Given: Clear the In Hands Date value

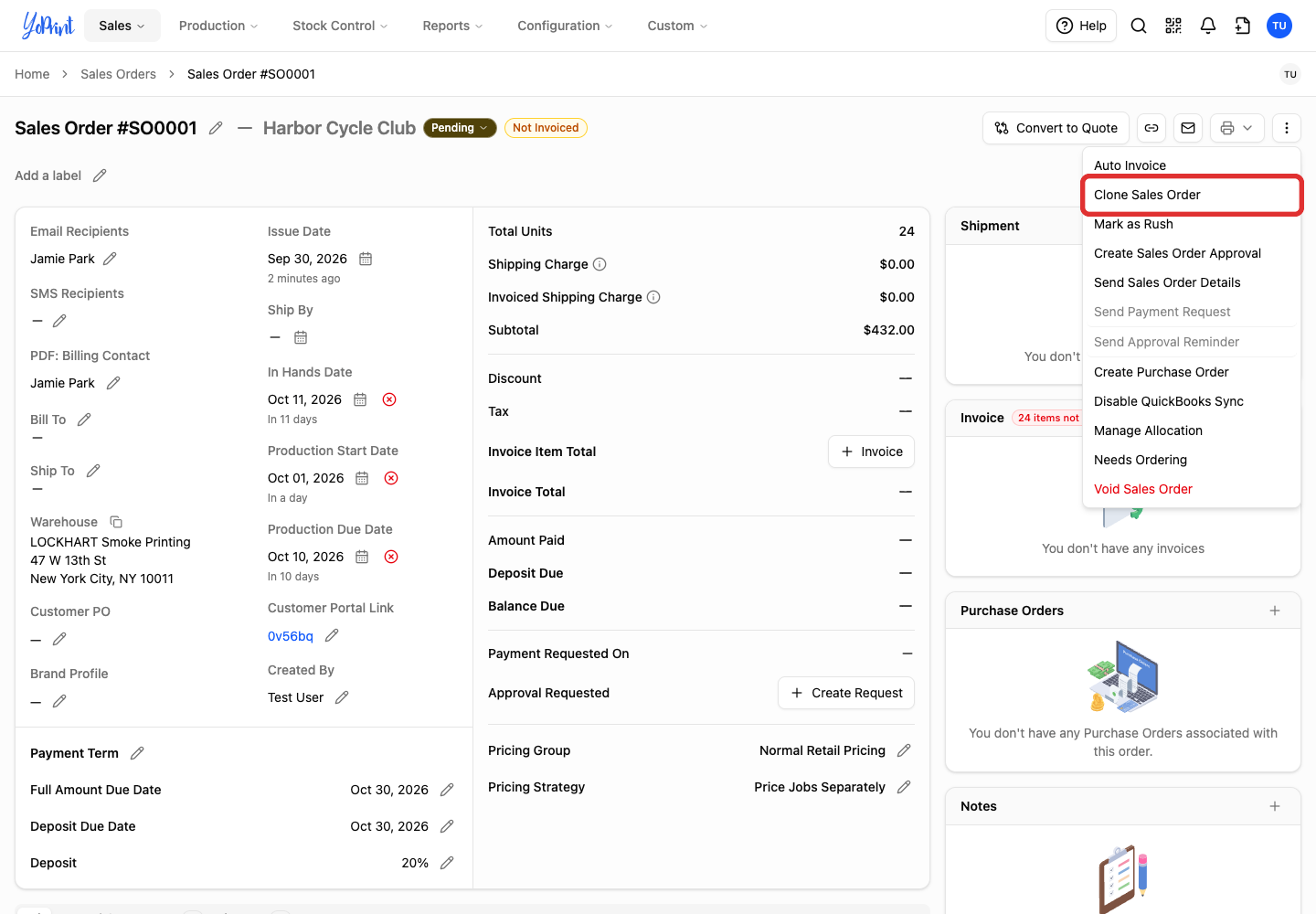Looking at the screenshot, I should click(389, 399).
